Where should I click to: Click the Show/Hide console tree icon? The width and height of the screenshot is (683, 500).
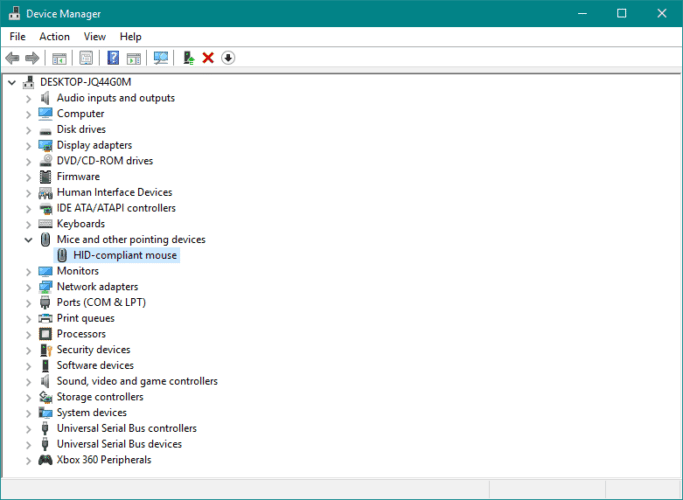click(59, 58)
